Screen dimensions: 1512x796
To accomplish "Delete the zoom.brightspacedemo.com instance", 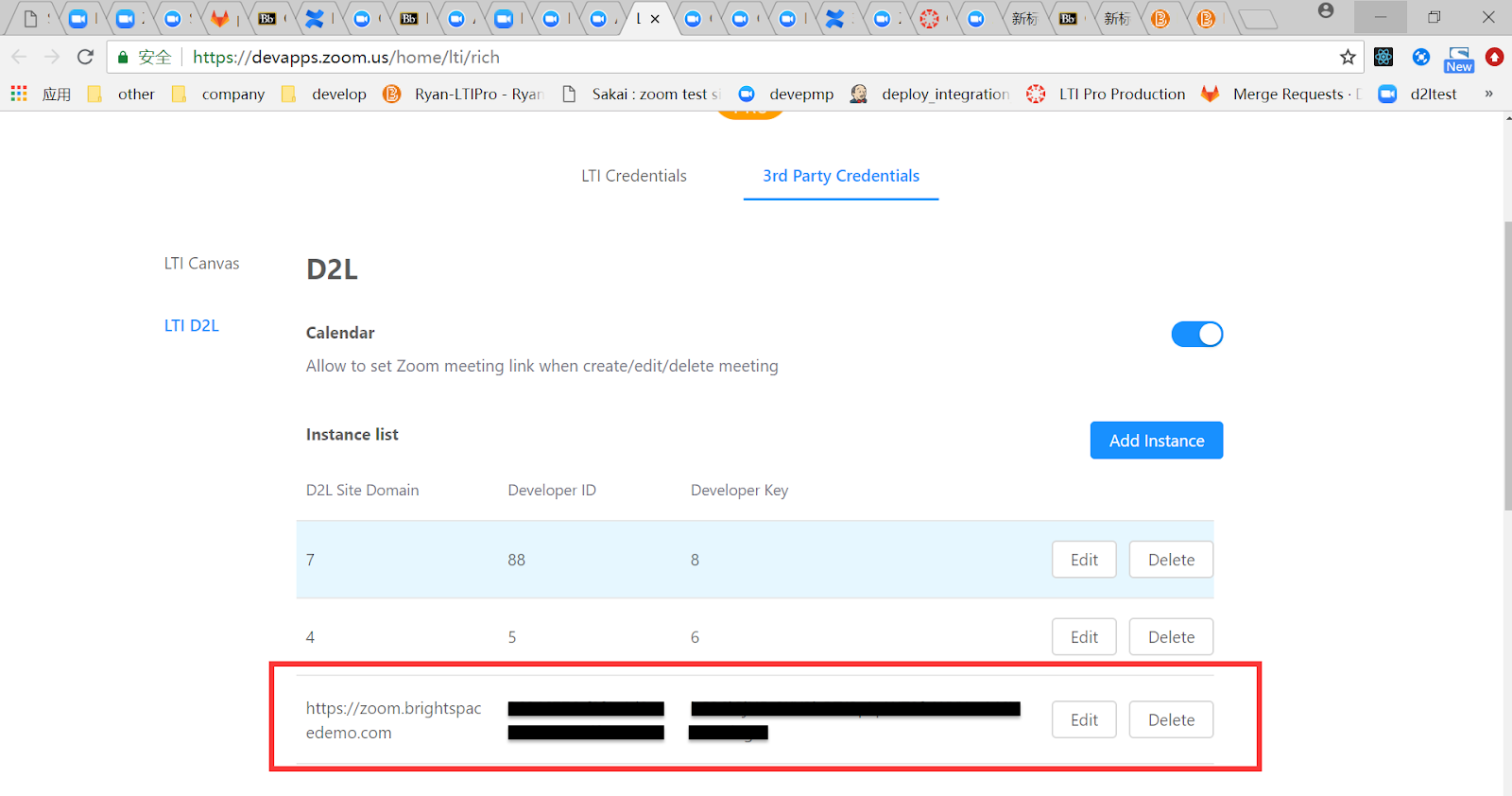I will coord(1171,720).
